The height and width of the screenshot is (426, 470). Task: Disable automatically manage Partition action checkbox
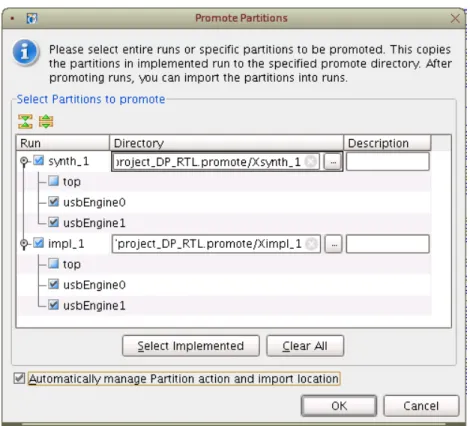click(x=19, y=378)
